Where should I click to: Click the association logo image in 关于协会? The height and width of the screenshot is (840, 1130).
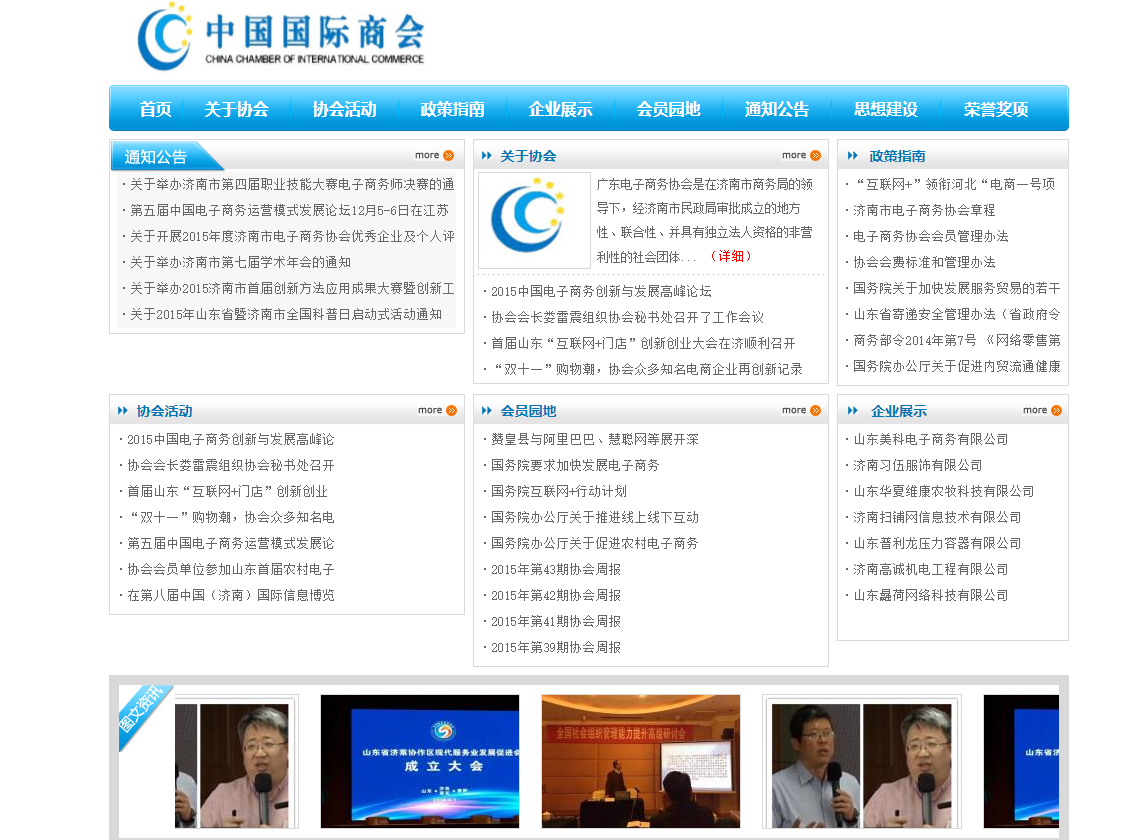click(x=534, y=220)
